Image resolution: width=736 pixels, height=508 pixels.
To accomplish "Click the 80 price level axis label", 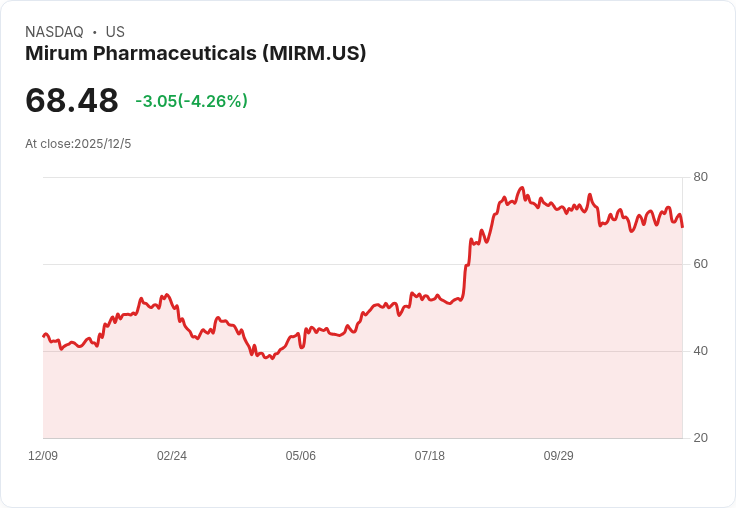I will click(700, 177).
